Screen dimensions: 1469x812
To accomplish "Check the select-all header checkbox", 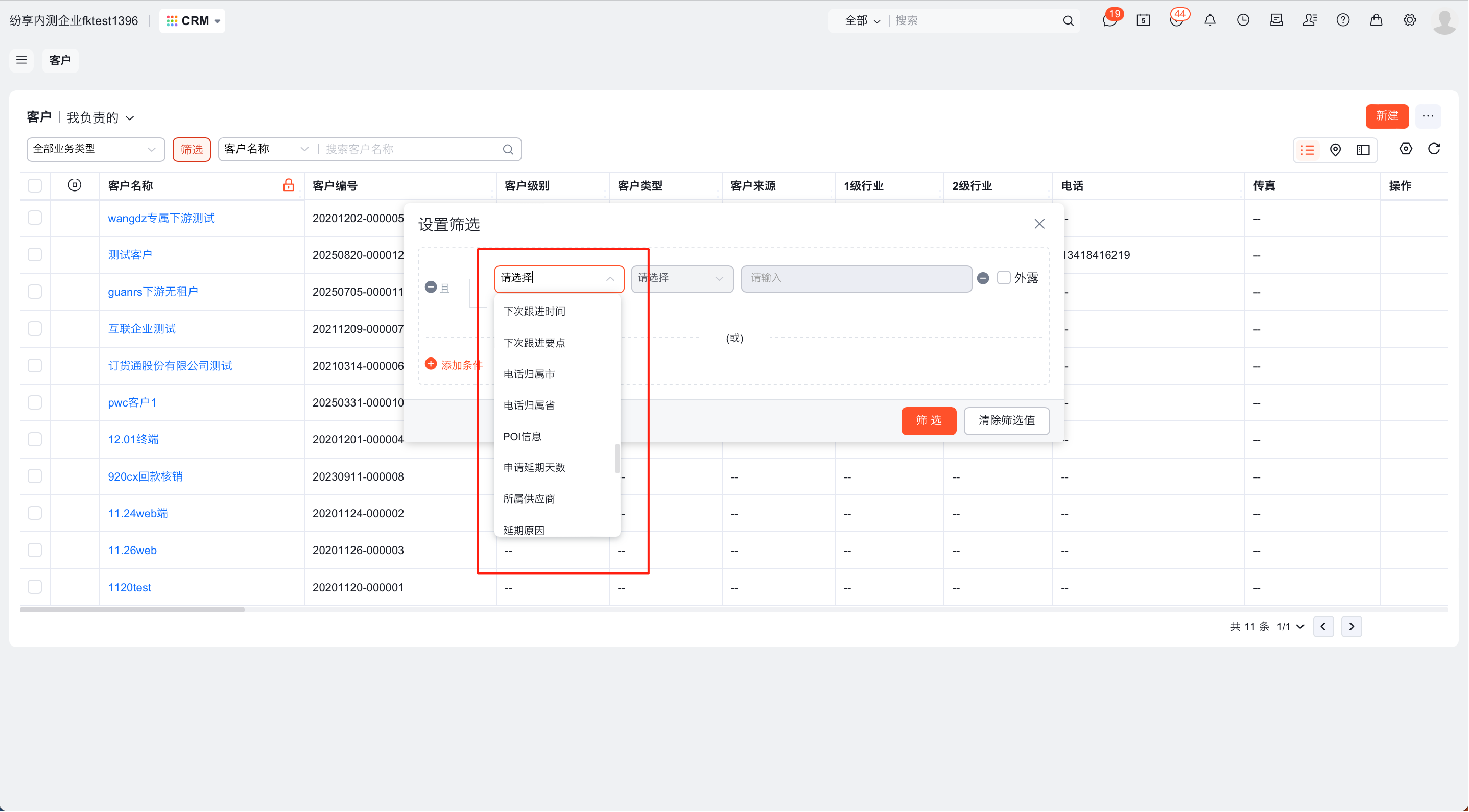I will pos(35,186).
